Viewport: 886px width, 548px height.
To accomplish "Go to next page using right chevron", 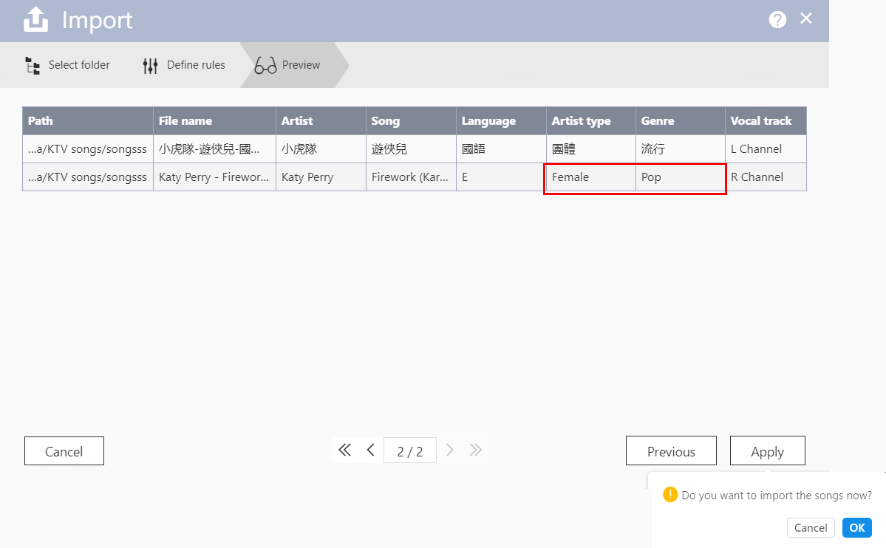I will point(450,450).
